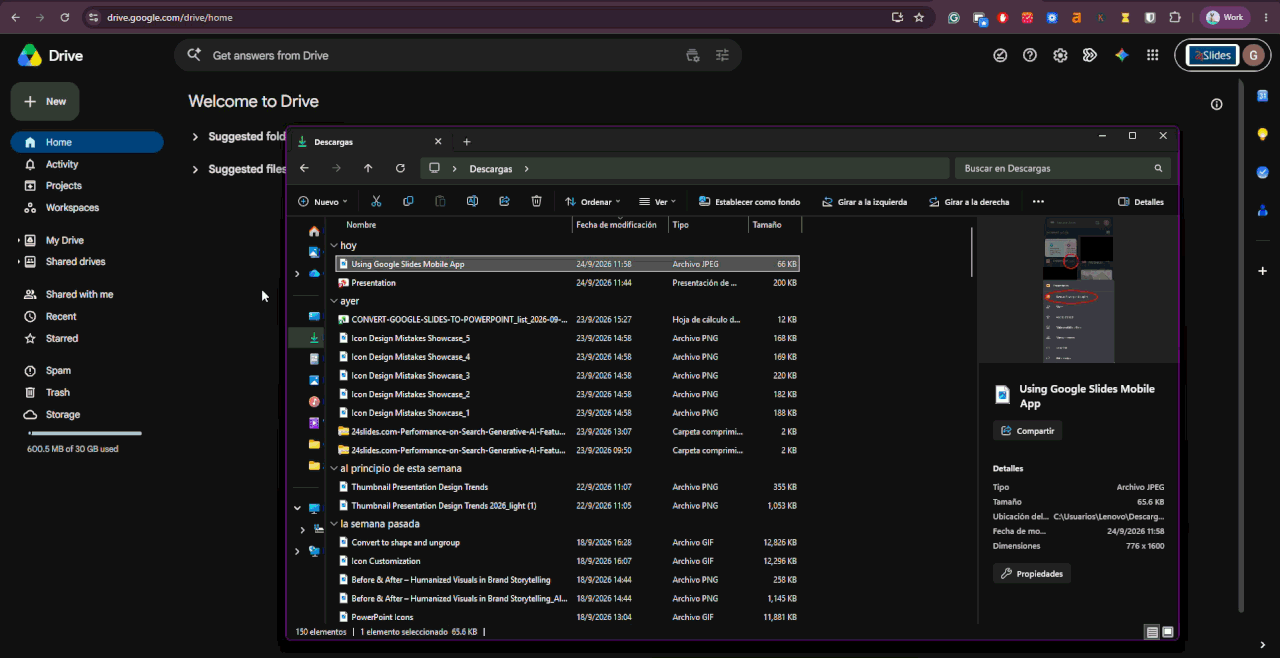
Task: Click the Share icon in Explorer toolbar
Action: pos(504,201)
